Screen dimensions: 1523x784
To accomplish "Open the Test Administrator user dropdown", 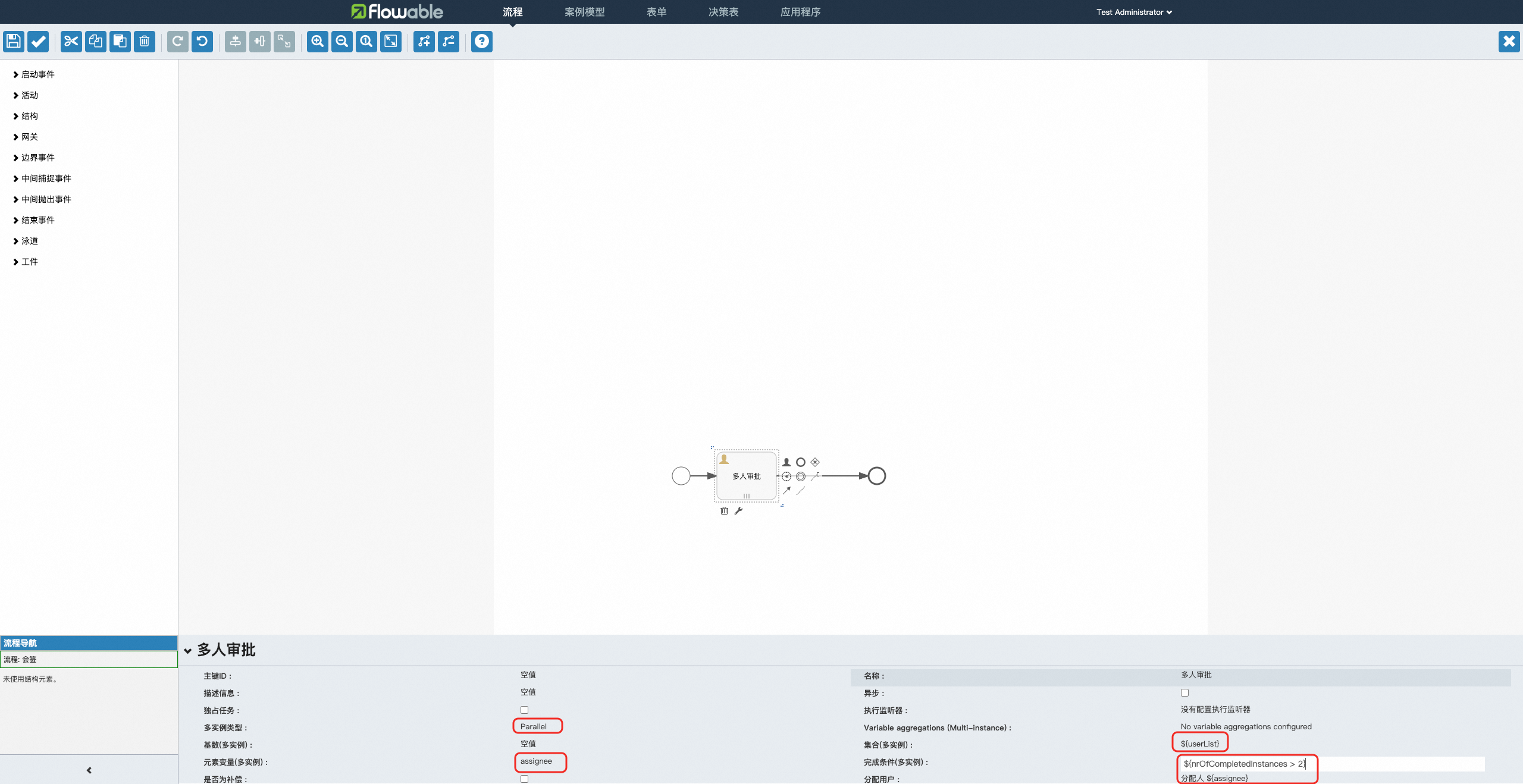I will click(x=1134, y=12).
